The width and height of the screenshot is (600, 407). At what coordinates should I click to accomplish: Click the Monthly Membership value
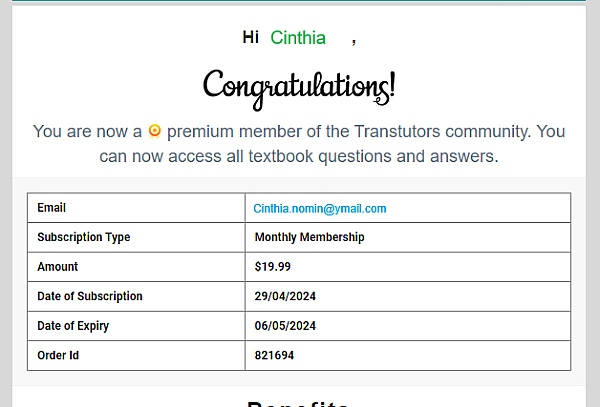tap(309, 238)
